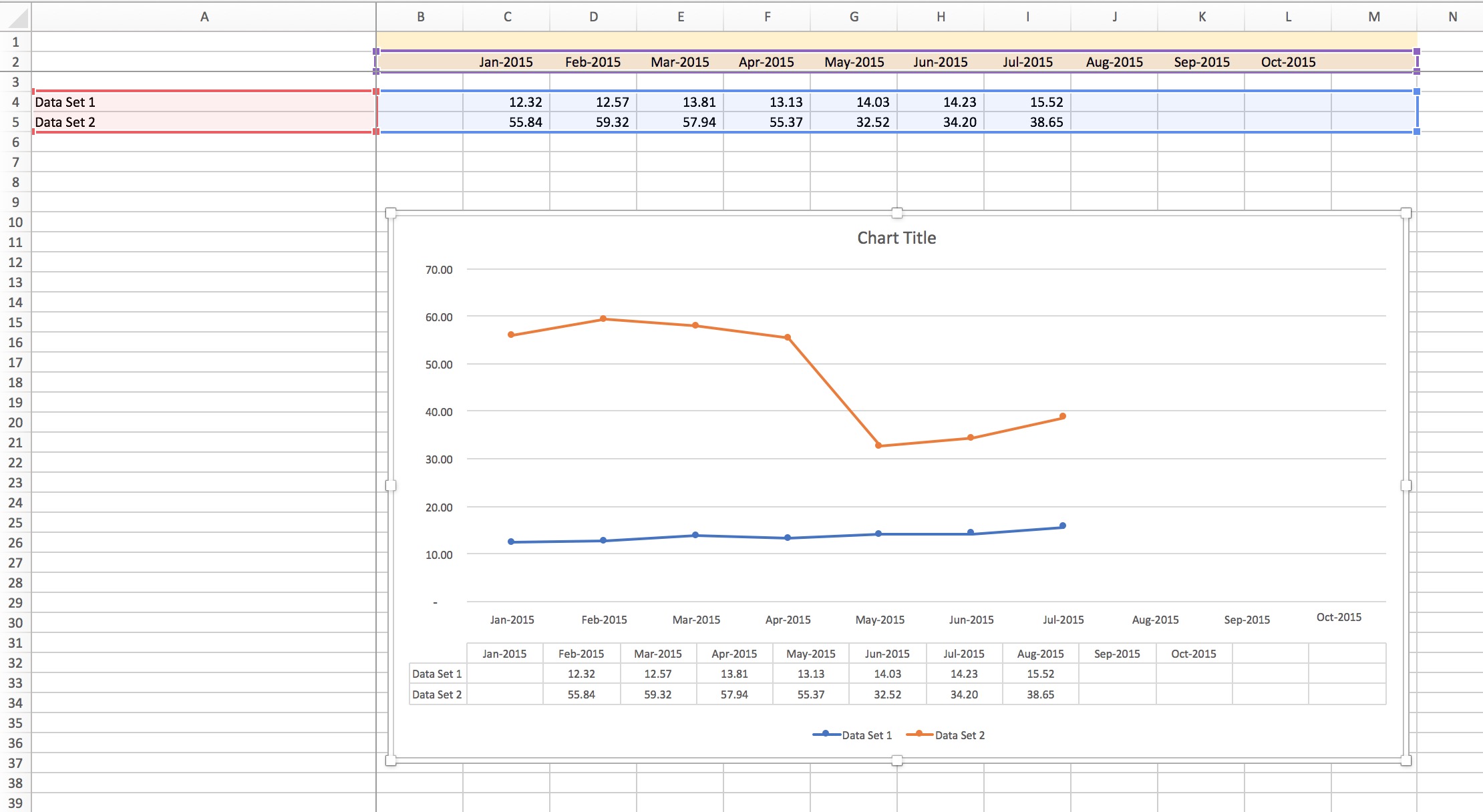Image resolution: width=1483 pixels, height=812 pixels.
Task: Click the bottom-right chart resize handle
Action: point(1406,760)
